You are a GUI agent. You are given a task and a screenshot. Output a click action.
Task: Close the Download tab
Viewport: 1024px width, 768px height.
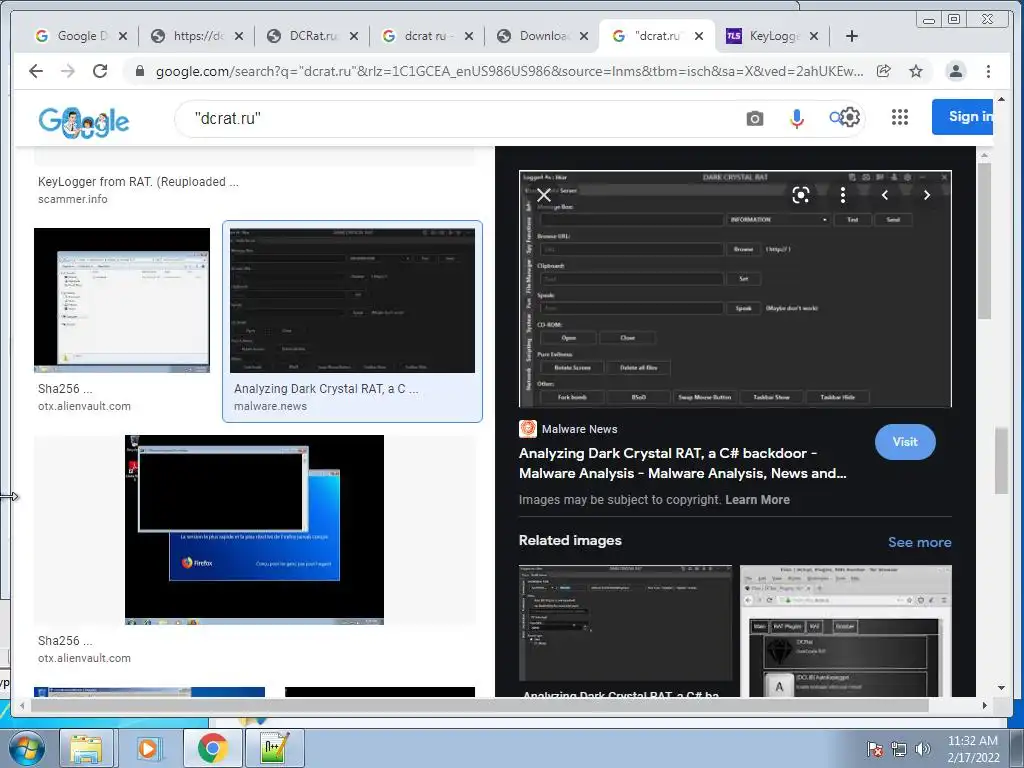point(584,36)
